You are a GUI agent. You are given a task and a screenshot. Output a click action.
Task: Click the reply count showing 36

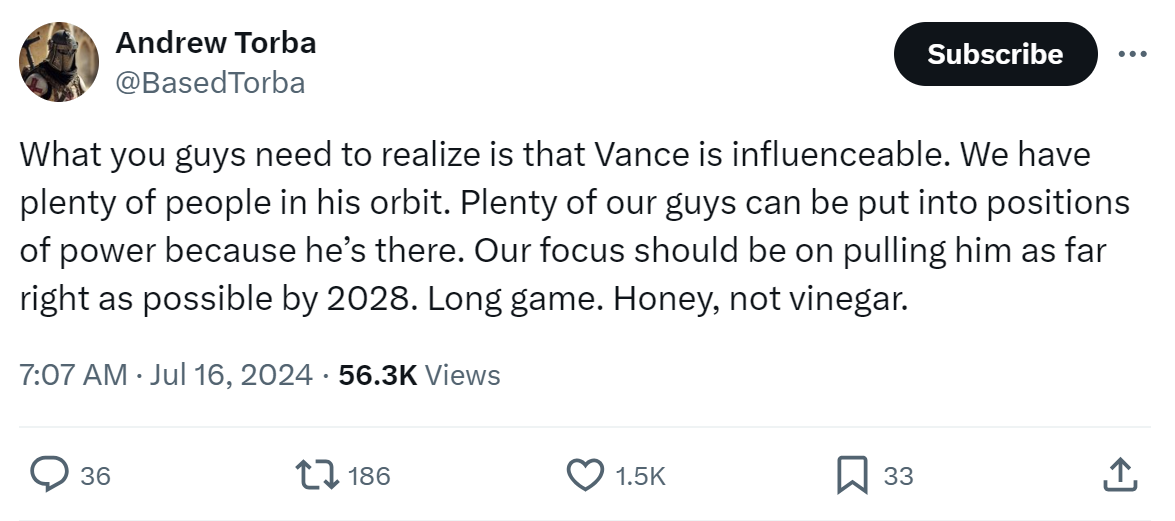click(x=95, y=477)
